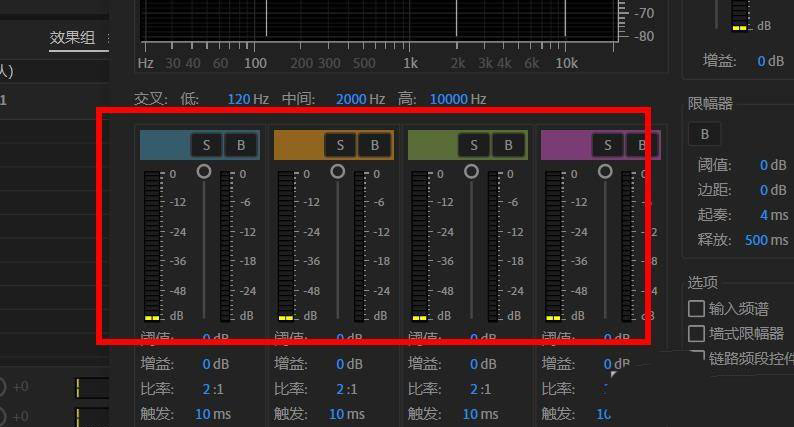Enable the 输入频谱 checkbox
The width and height of the screenshot is (794, 427).
pos(697,308)
